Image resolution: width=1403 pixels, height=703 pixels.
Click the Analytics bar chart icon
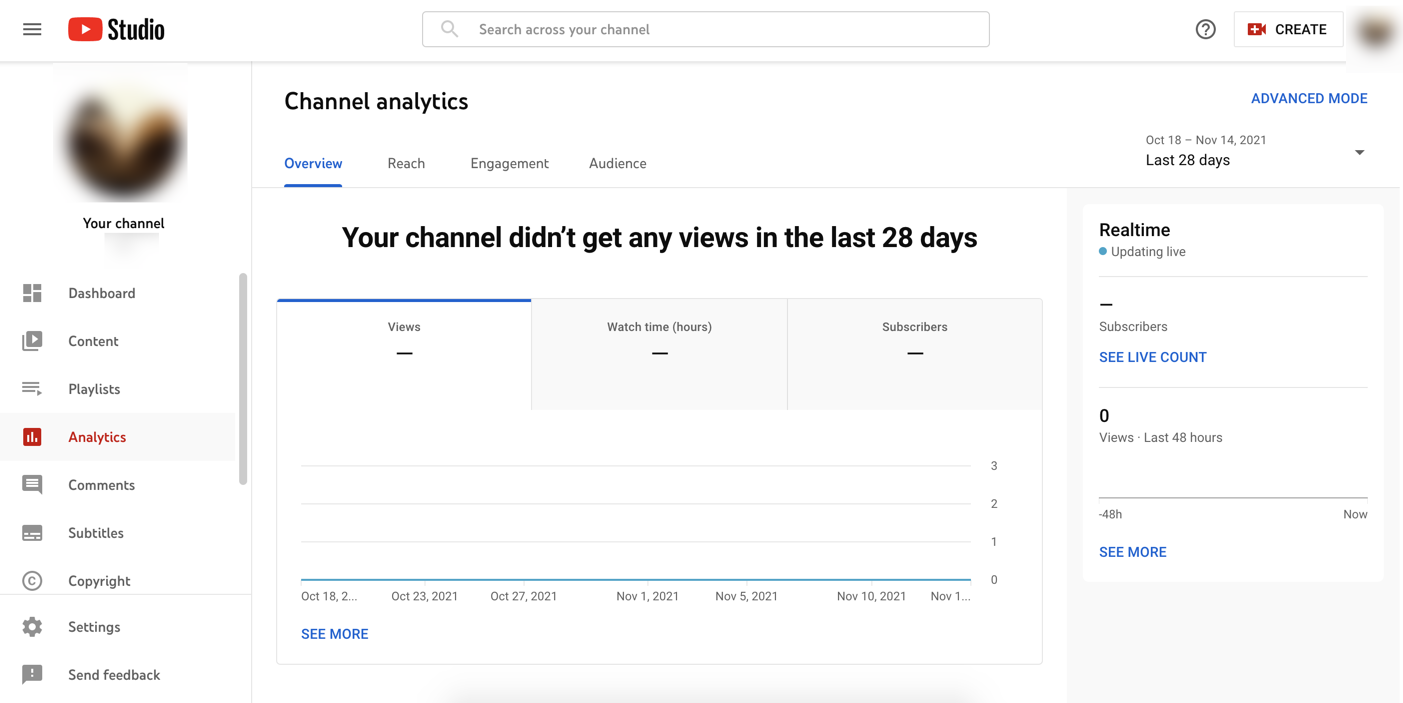32,437
